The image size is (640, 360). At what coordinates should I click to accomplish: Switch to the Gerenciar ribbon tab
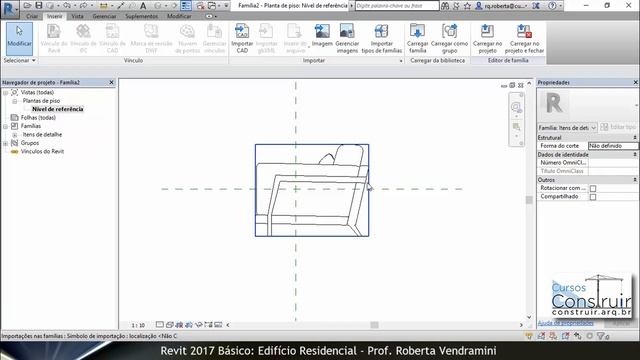(104, 16)
